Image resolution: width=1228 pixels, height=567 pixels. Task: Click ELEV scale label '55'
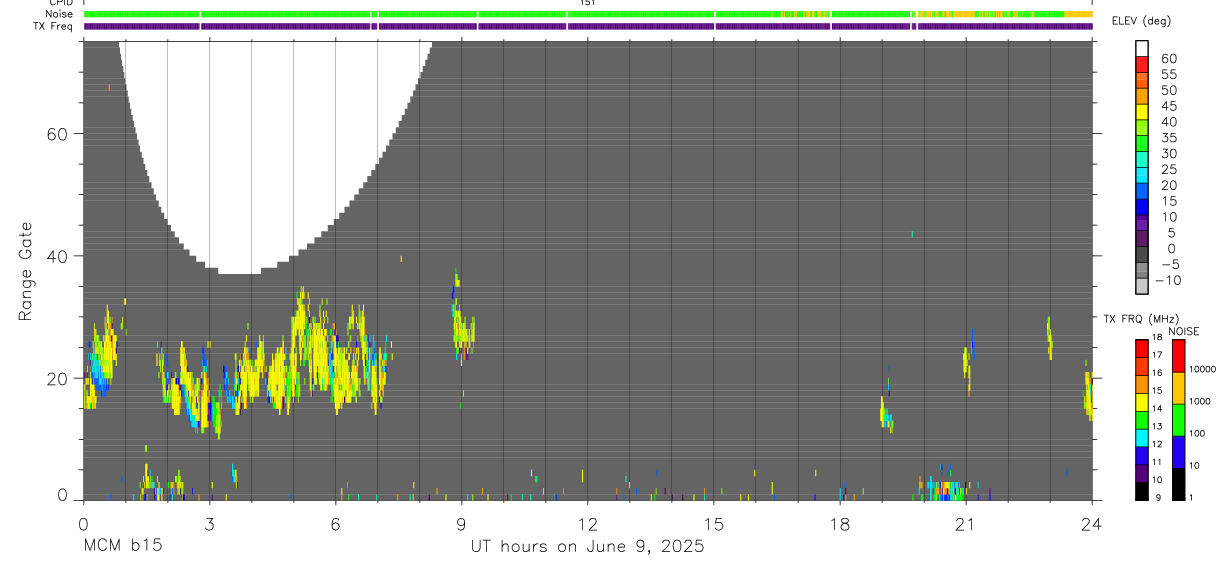coord(1169,75)
